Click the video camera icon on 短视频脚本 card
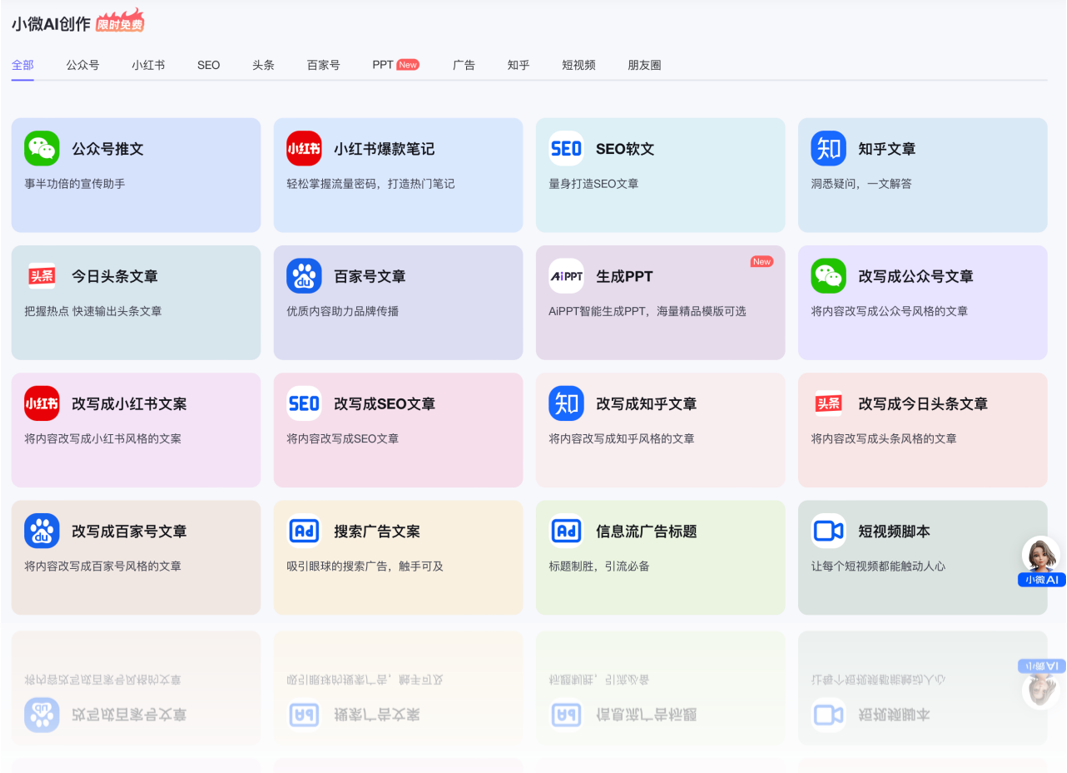1067x773 pixels. 828,531
